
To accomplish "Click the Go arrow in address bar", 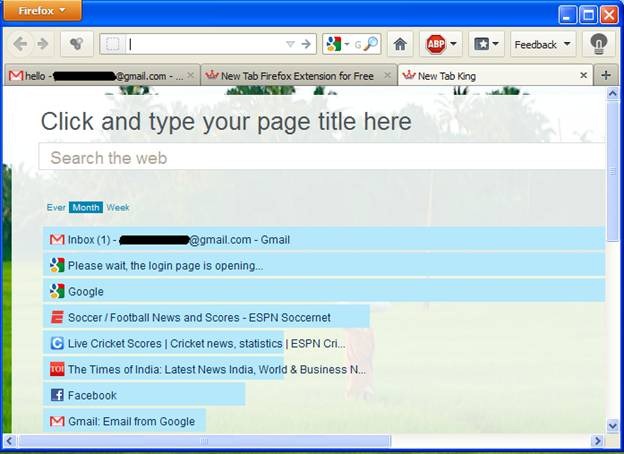I will [x=306, y=44].
